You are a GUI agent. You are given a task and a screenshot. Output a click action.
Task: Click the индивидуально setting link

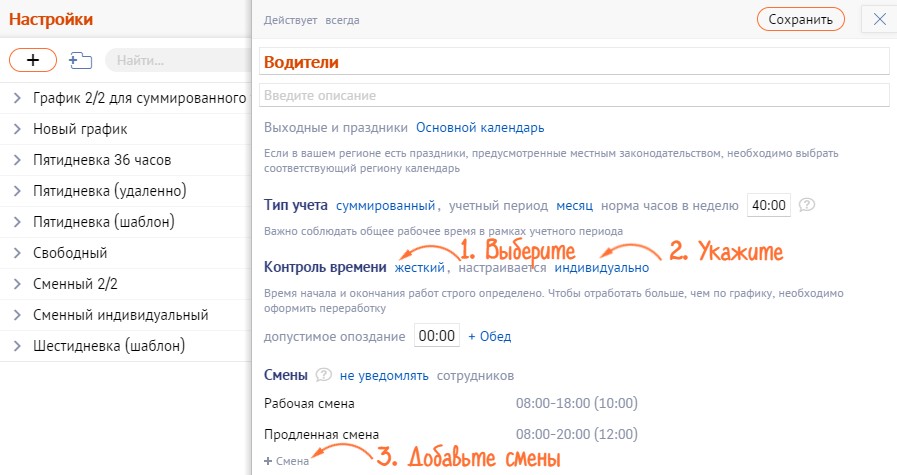tap(601, 267)
